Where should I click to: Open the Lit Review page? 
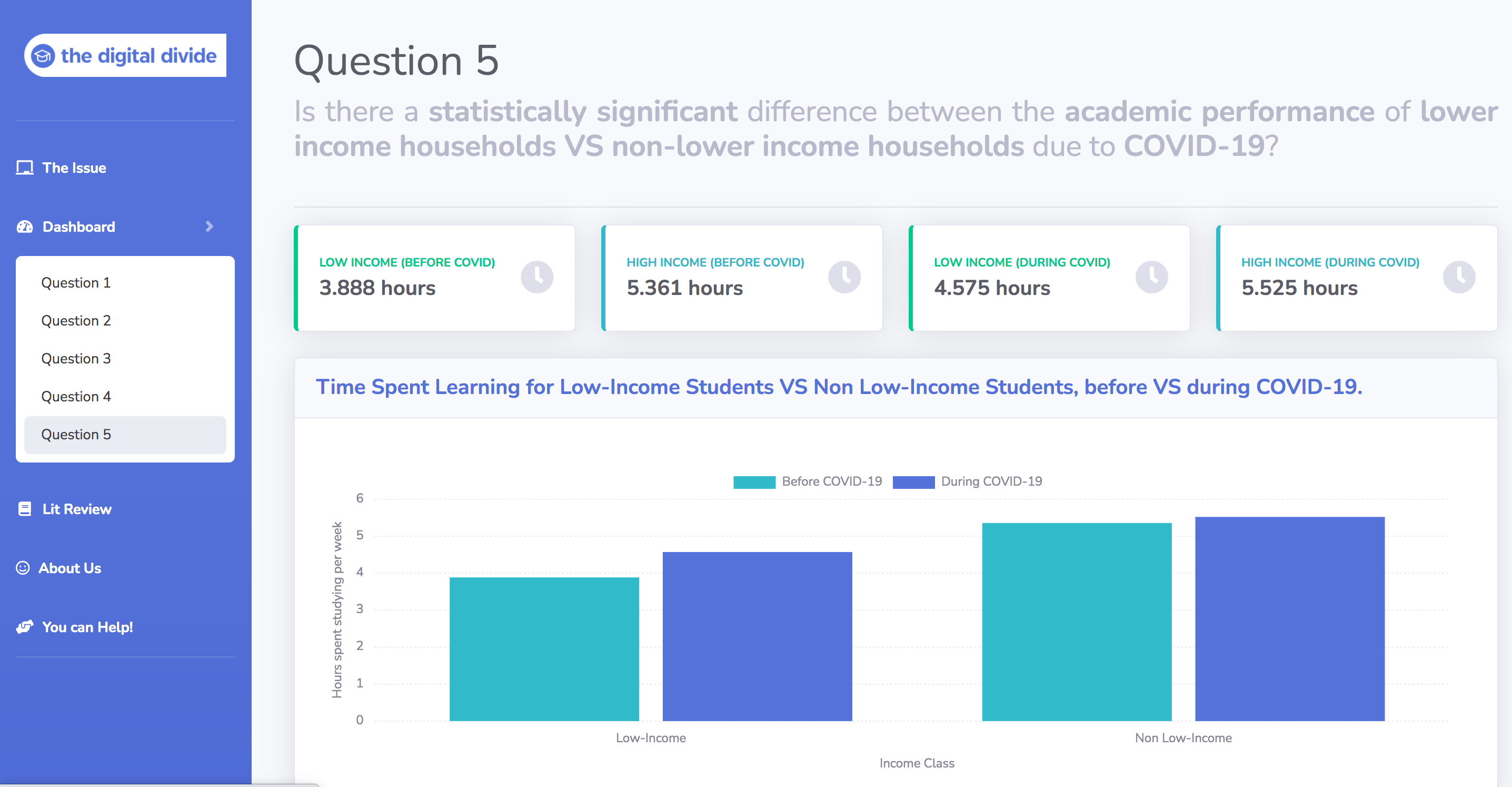click(76, 509)
